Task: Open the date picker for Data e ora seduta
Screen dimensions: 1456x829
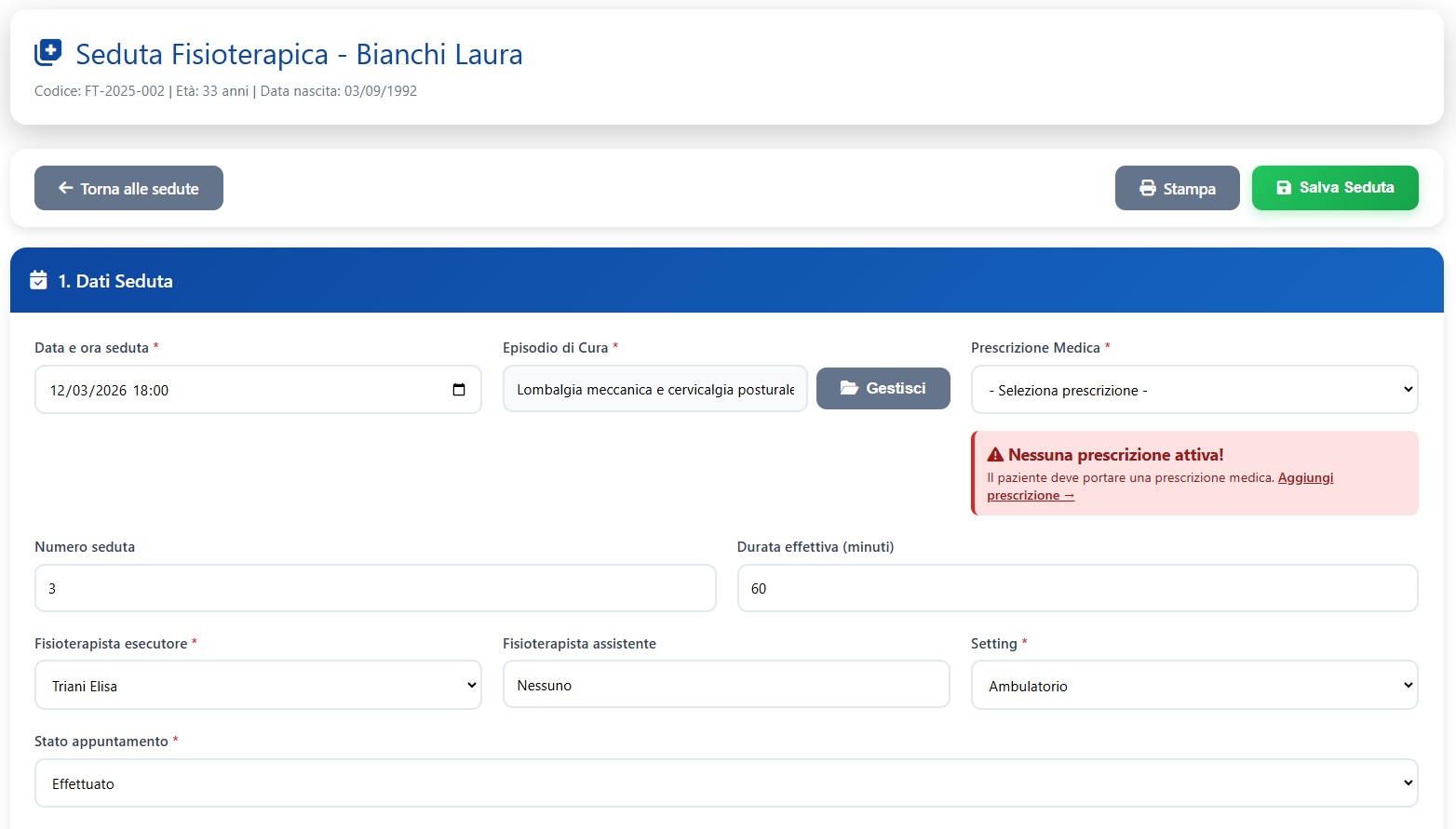Action: [459, 390]
